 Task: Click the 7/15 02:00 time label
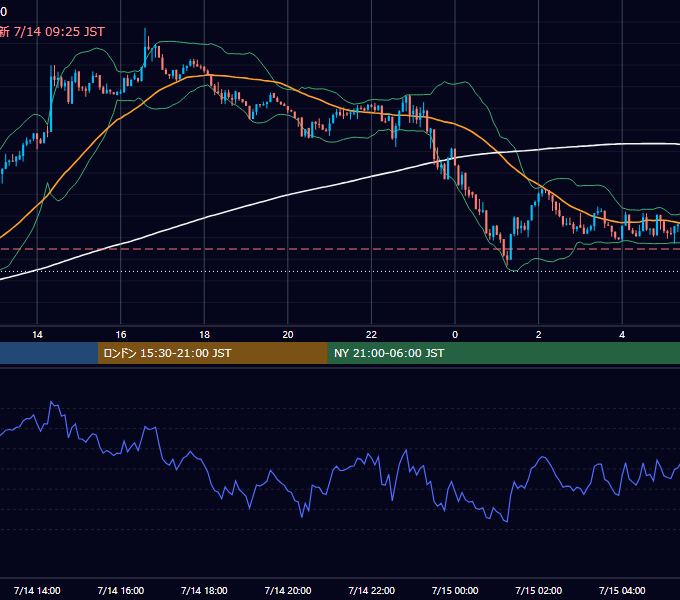pos(538,590)
